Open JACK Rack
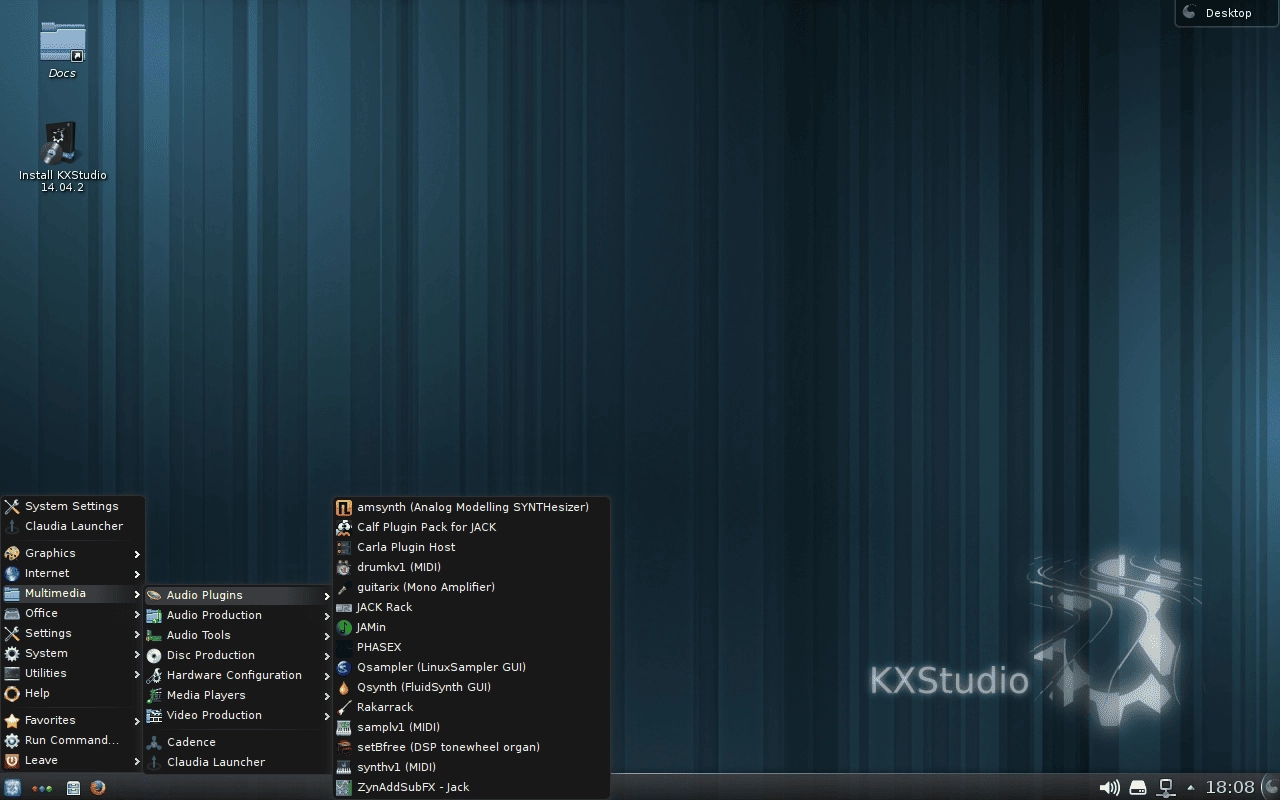The image size is (1280, 800). pyautogui.click(x=471, y=607)
